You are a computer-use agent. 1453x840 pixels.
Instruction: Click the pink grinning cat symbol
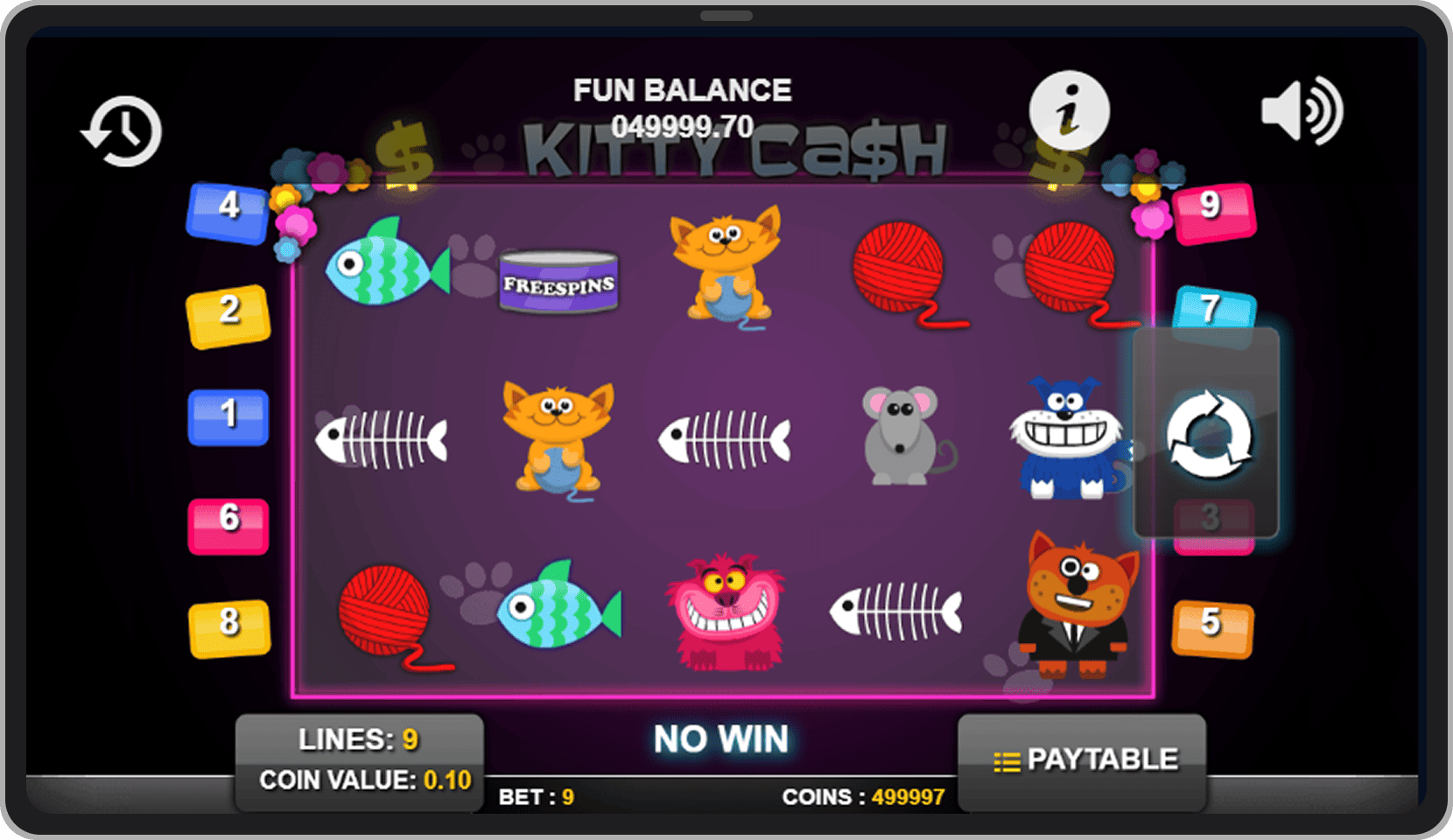pos(726,612)
